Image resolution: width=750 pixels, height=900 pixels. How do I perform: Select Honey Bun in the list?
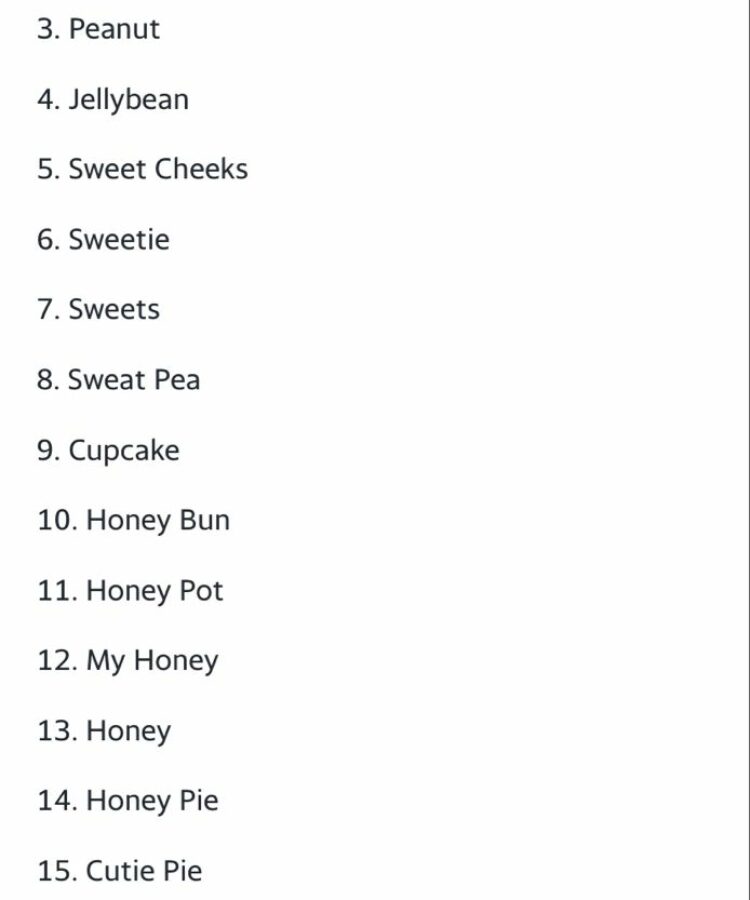[157, 521]
